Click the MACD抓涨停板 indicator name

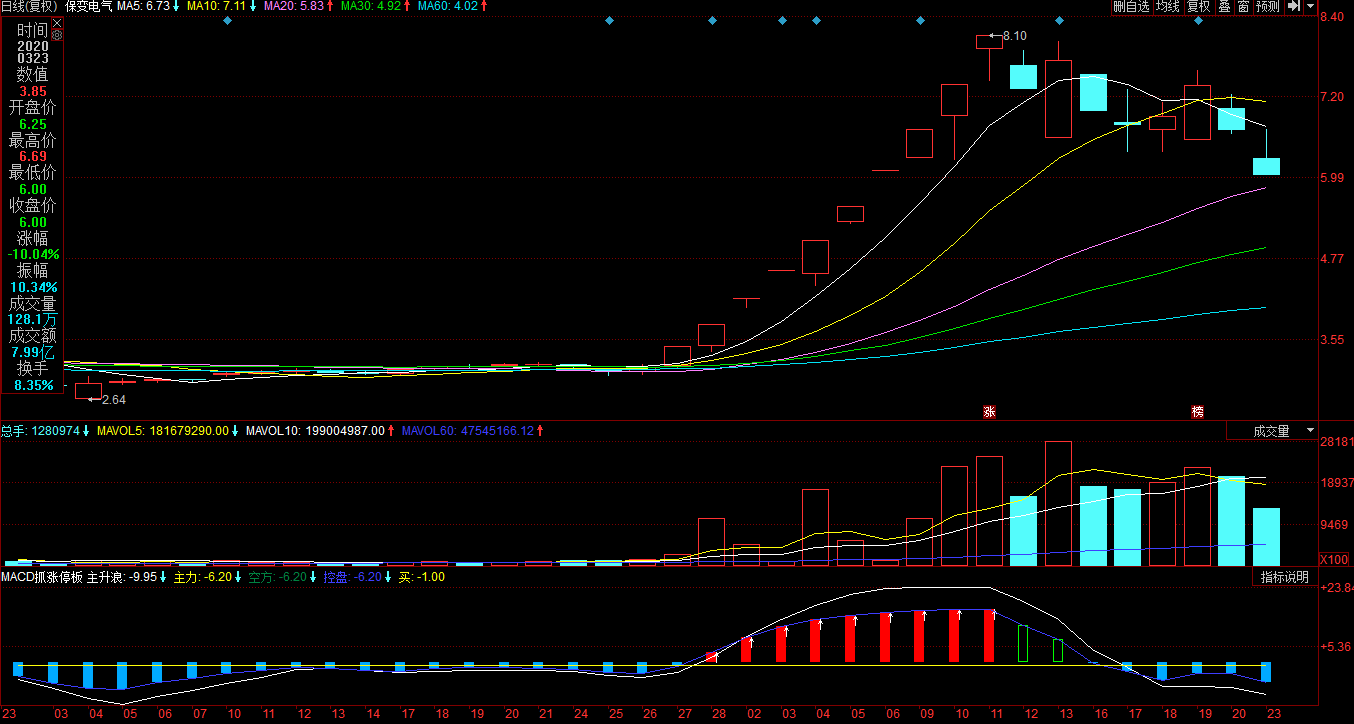41,577
